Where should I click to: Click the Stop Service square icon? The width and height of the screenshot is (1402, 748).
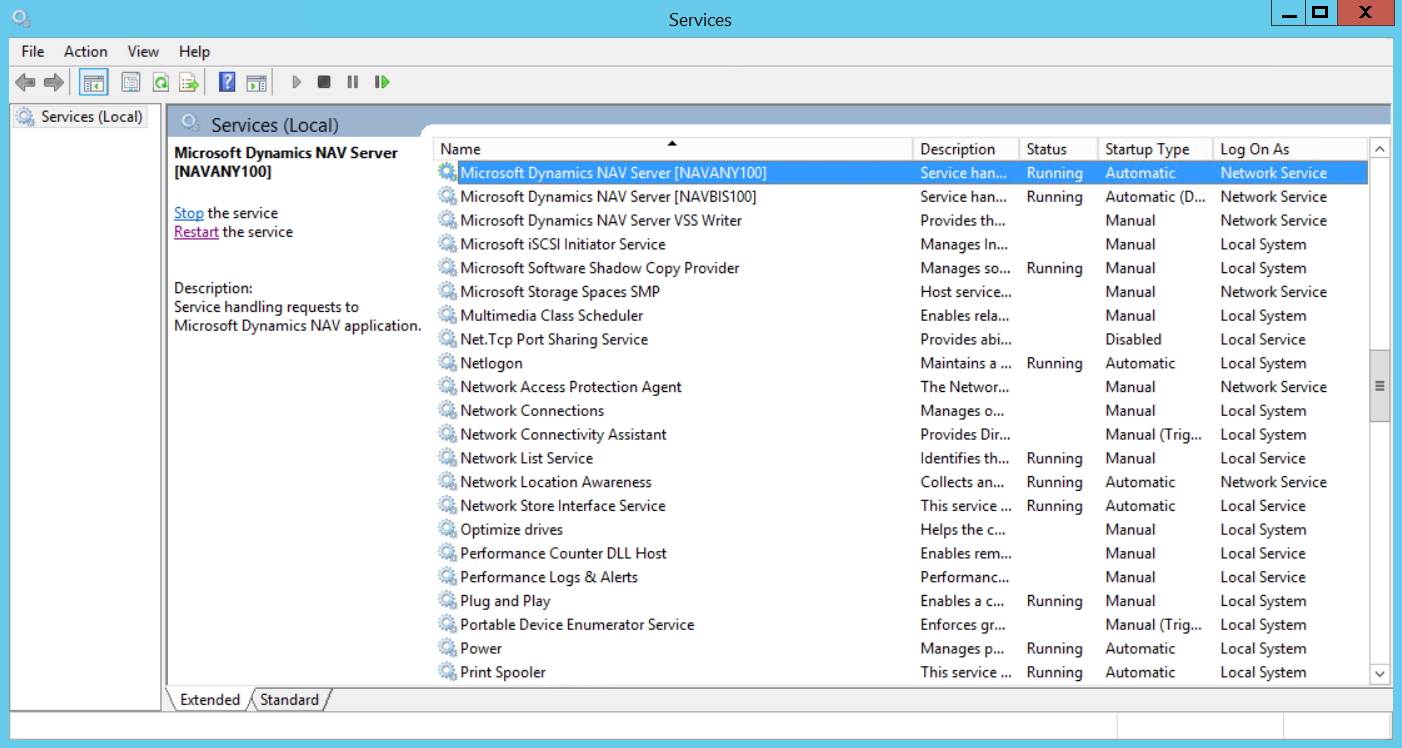[324, 82]
